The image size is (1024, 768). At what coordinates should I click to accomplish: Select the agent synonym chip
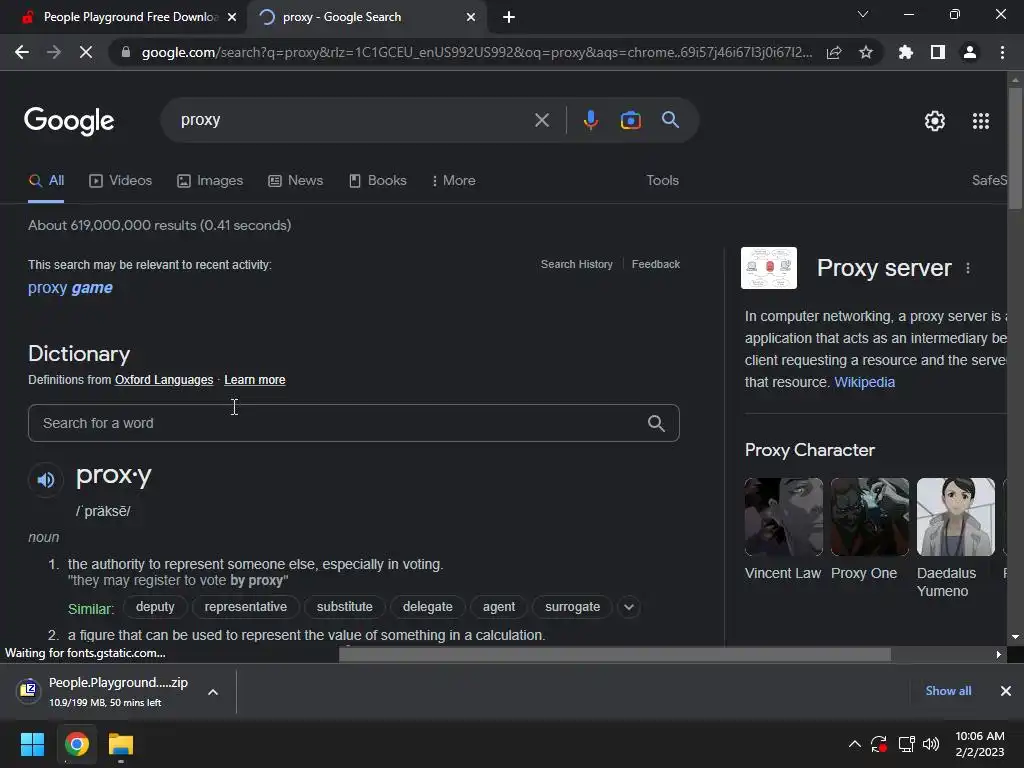(499, 607)
